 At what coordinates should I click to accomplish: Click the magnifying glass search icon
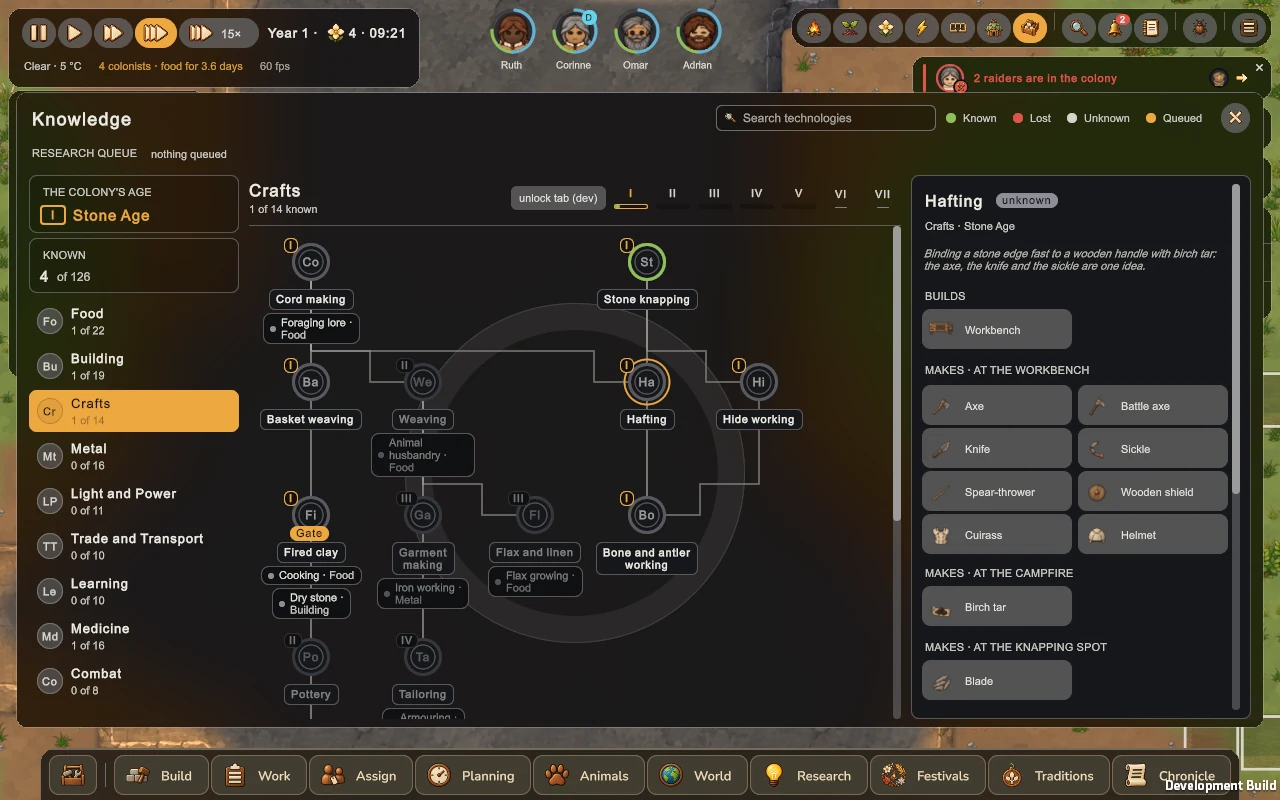[x=1078, y=29]
